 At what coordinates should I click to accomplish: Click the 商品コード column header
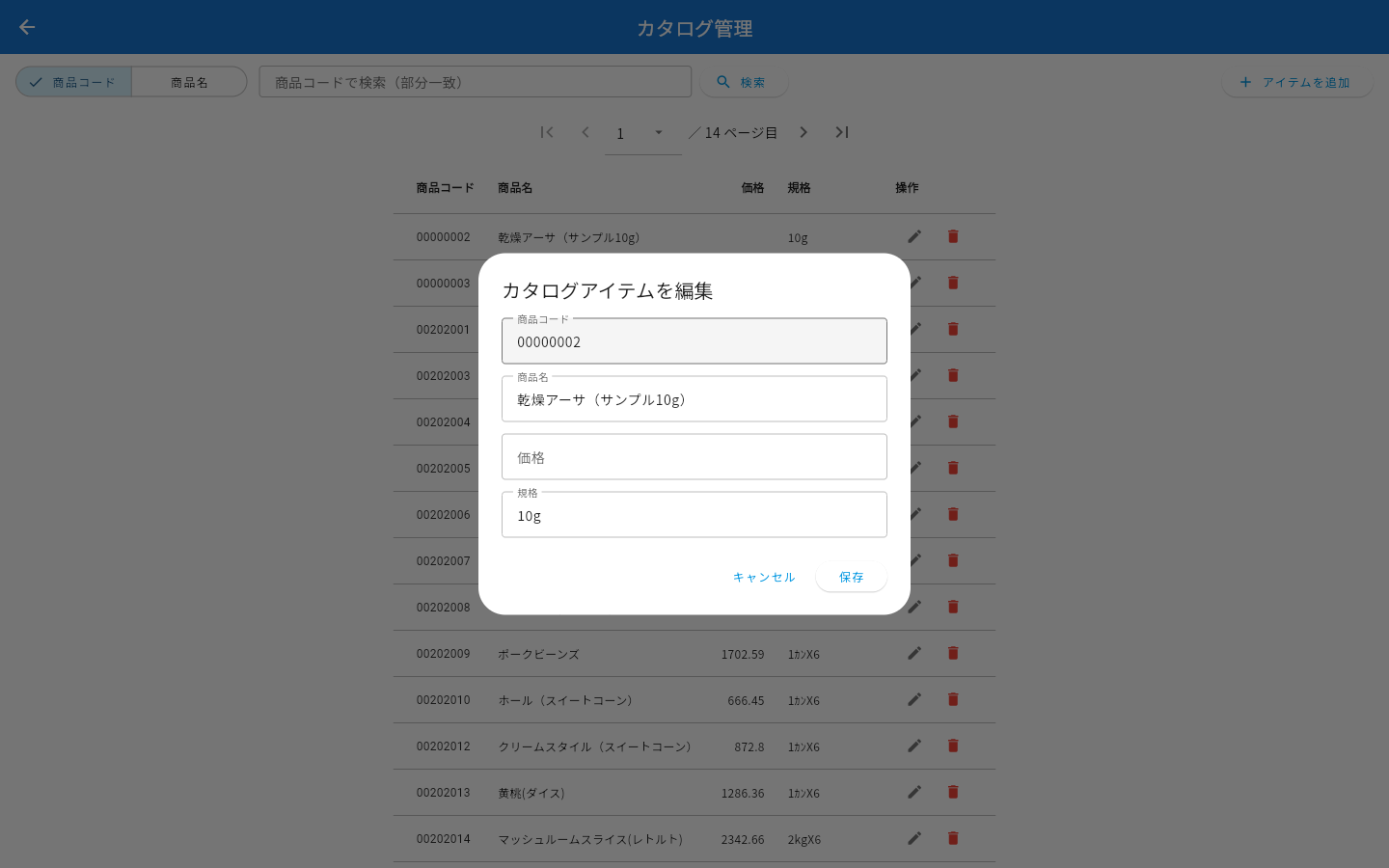tap(446, 188)
